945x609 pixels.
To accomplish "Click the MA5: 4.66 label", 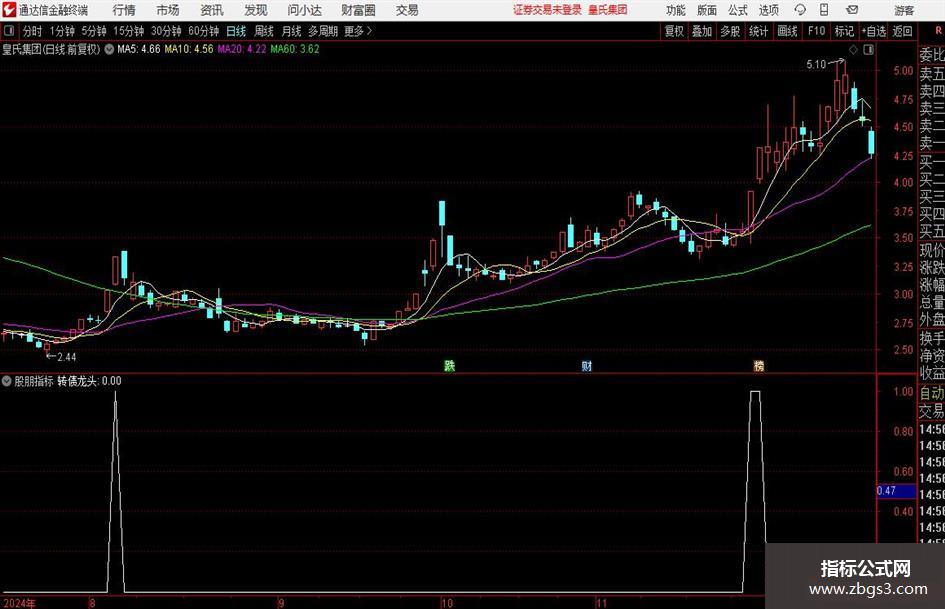I will coord(139,49).
